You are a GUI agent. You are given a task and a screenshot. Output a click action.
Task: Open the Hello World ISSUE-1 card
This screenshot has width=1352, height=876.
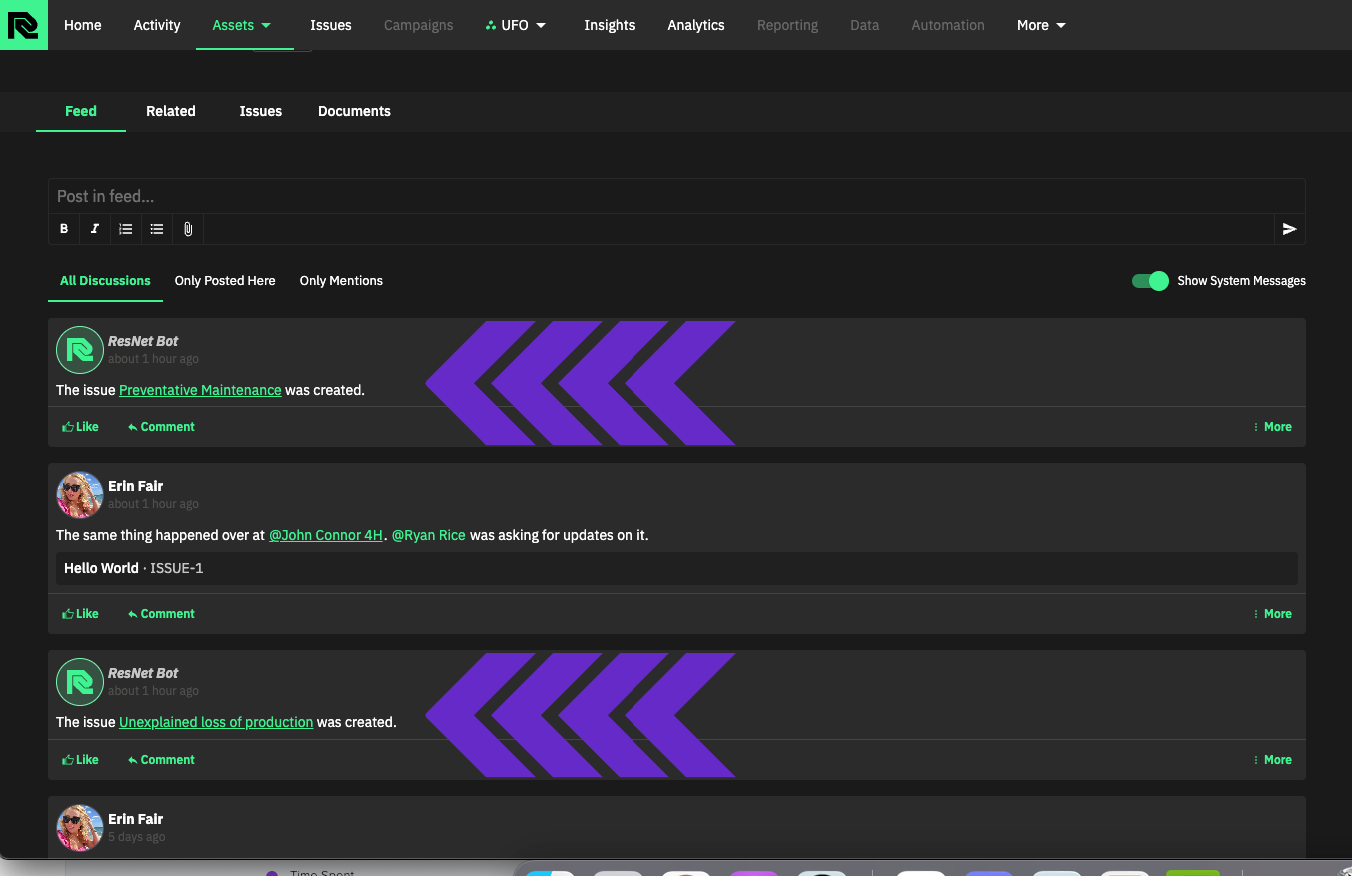tap(677, 568)
